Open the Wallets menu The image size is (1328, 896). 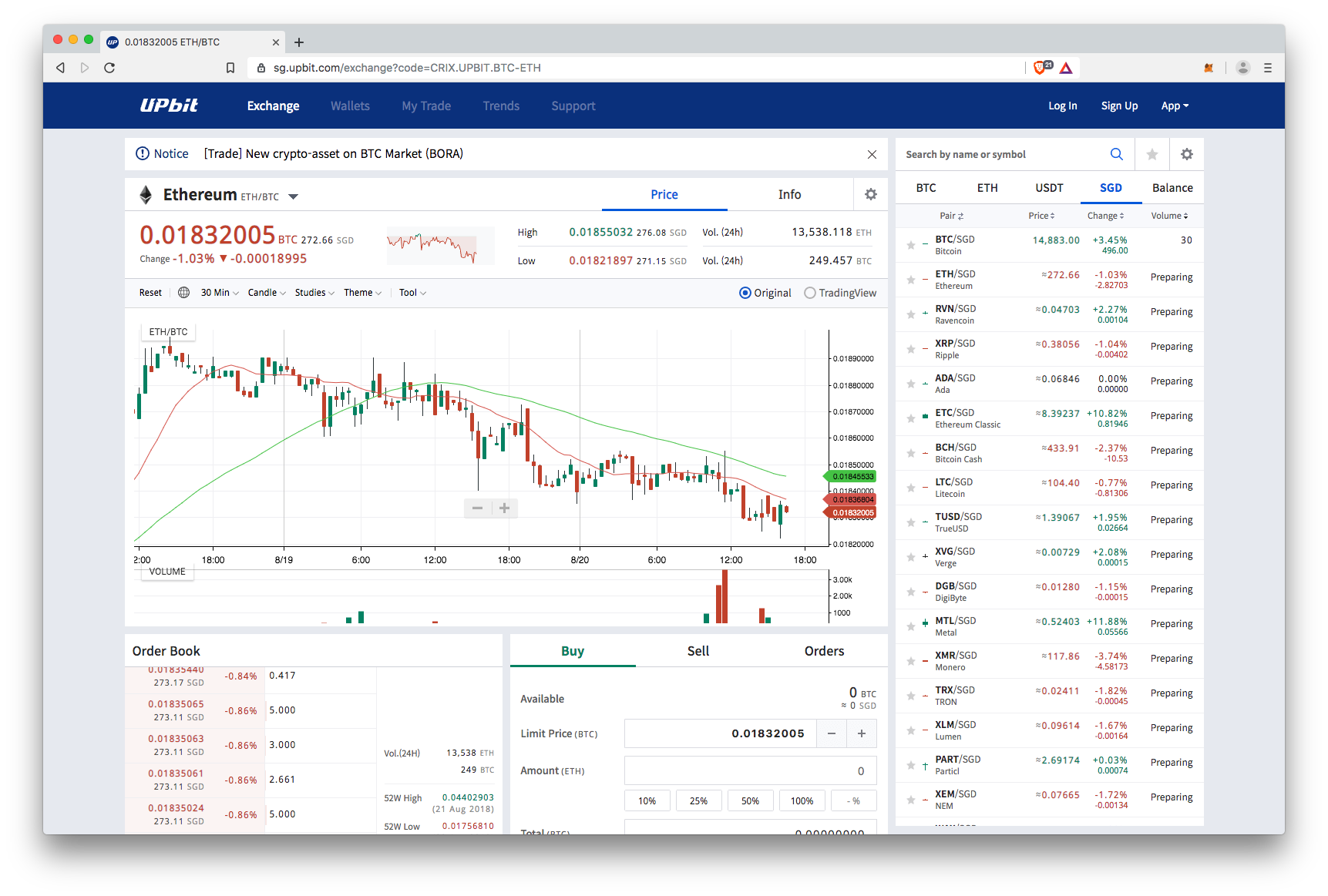[350, 106]
